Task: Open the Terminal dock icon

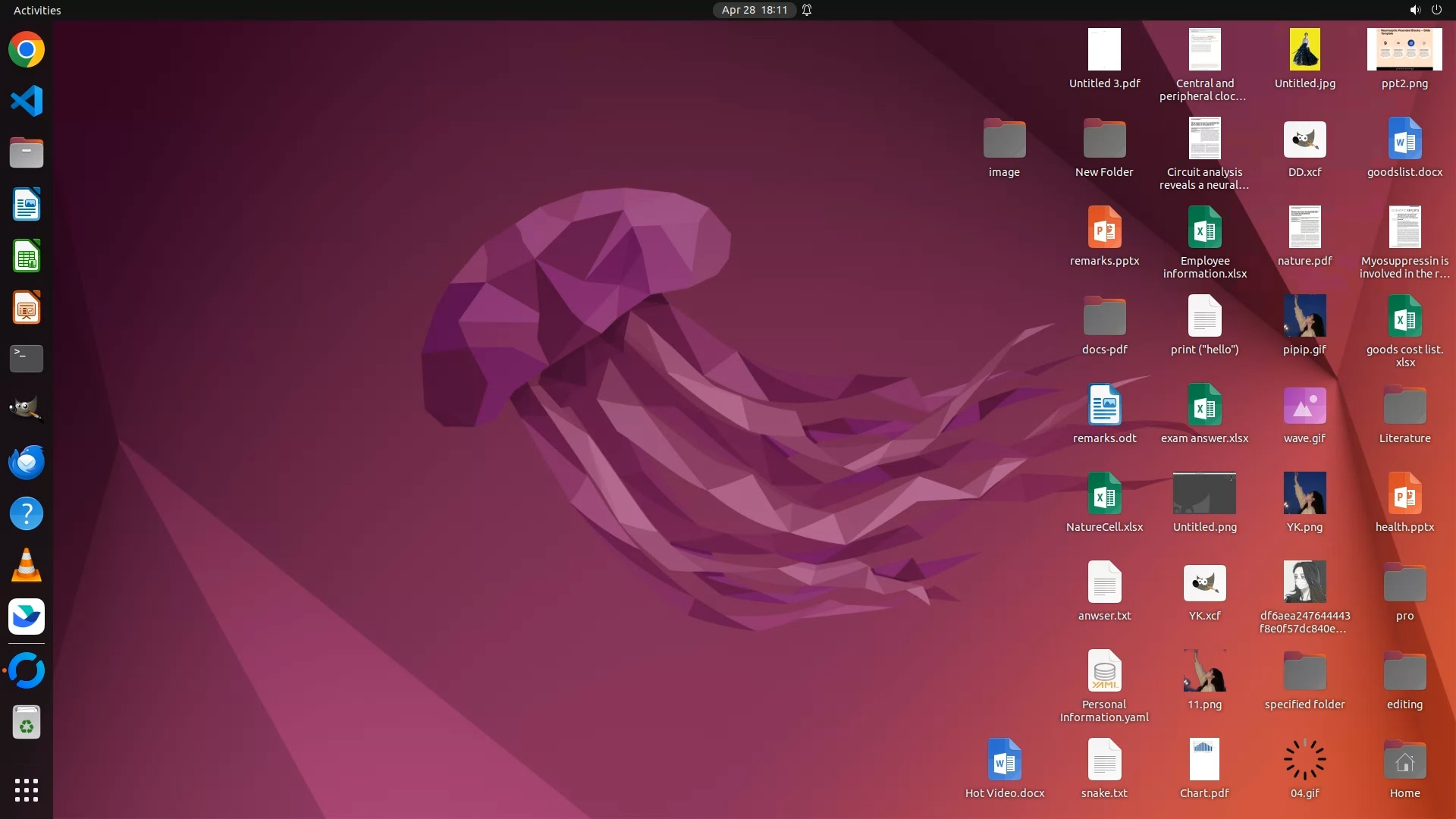Action: point(27,359)
